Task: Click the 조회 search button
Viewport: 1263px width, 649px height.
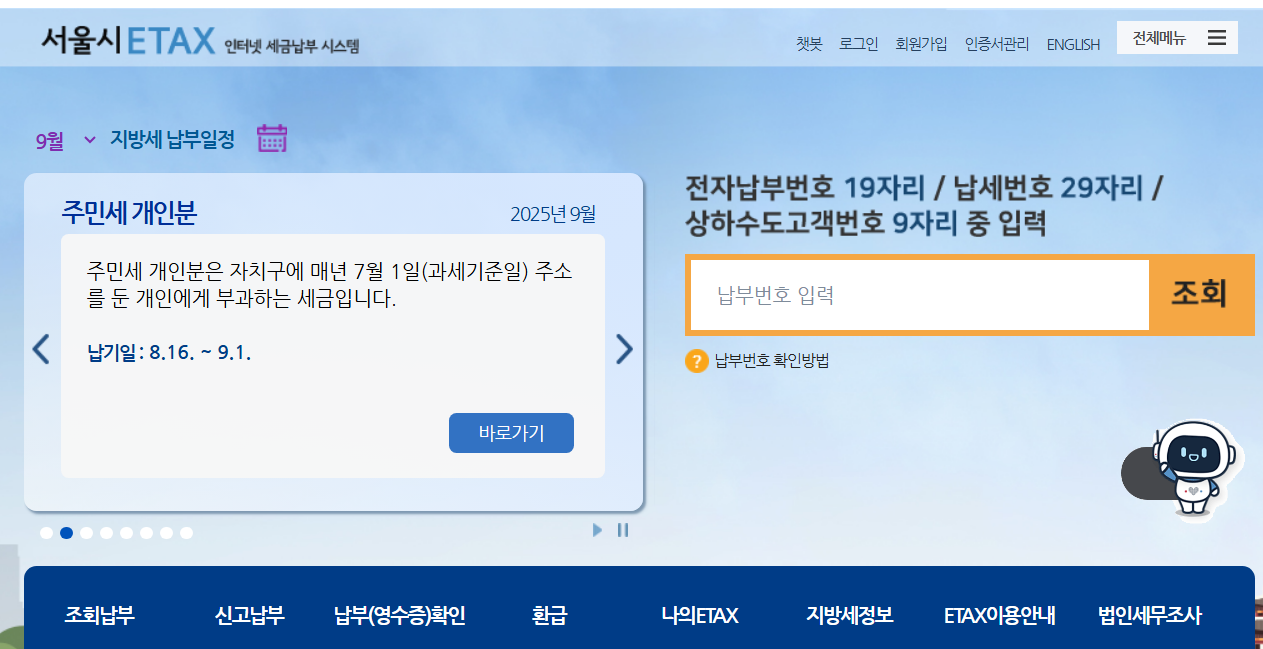Action: [x=1199, y=294]
